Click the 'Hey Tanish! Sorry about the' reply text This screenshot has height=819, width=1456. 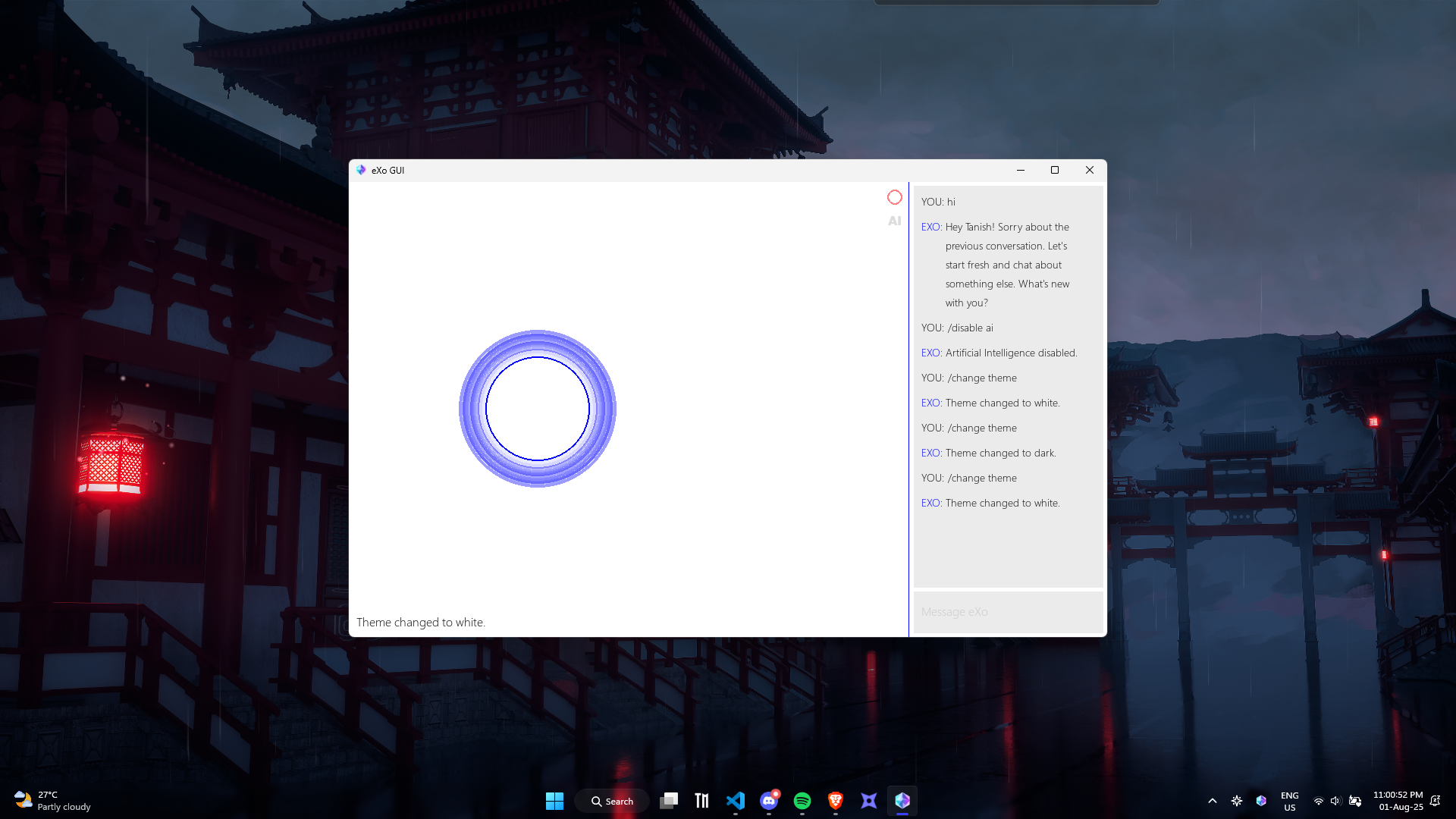coord(1007,227)
